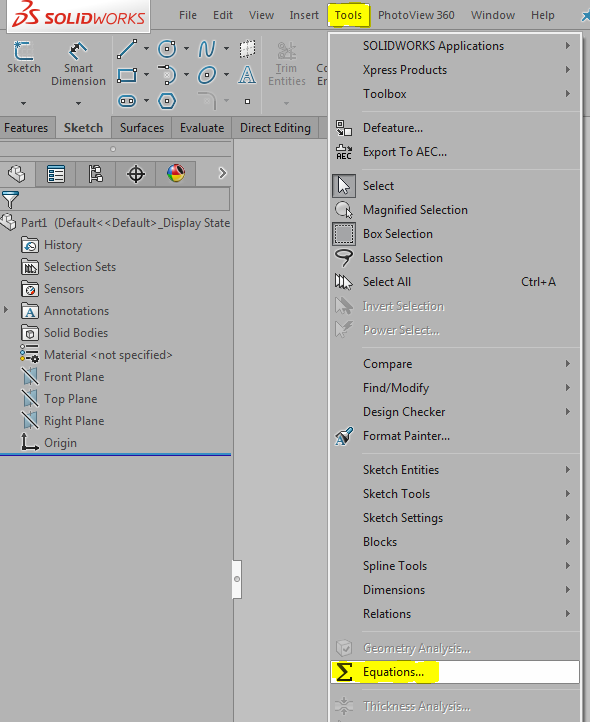The width and height of the screenshot is (590, 722).
Task: Open the Circle tool dropdown arrow
Action: tap(187, 48)
